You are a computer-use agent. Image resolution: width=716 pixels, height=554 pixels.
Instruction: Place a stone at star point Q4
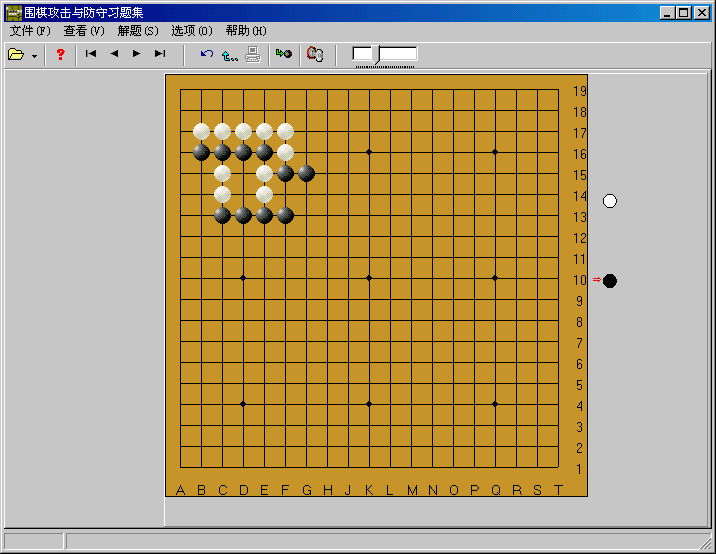[x=495, y=404]
